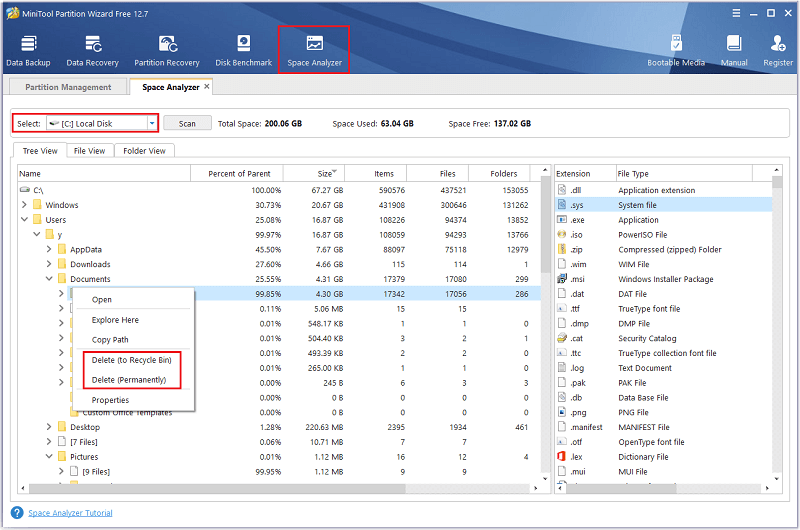Select the .exe Application icon

point(562,219)
